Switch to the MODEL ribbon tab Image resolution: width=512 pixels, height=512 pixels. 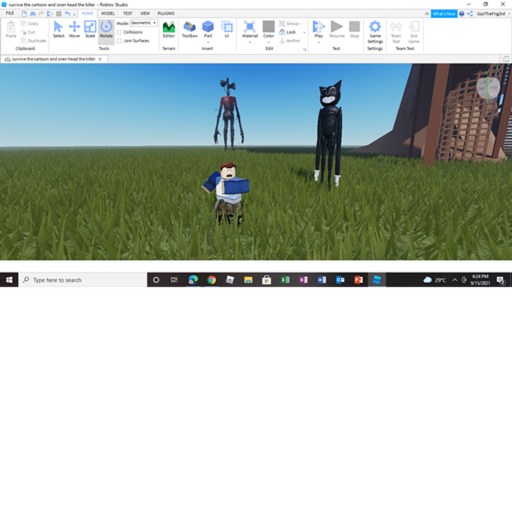click(108, 13)
